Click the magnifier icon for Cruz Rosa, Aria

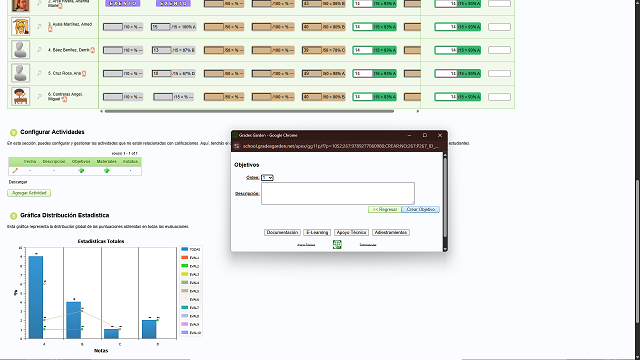tap(39, 73)
